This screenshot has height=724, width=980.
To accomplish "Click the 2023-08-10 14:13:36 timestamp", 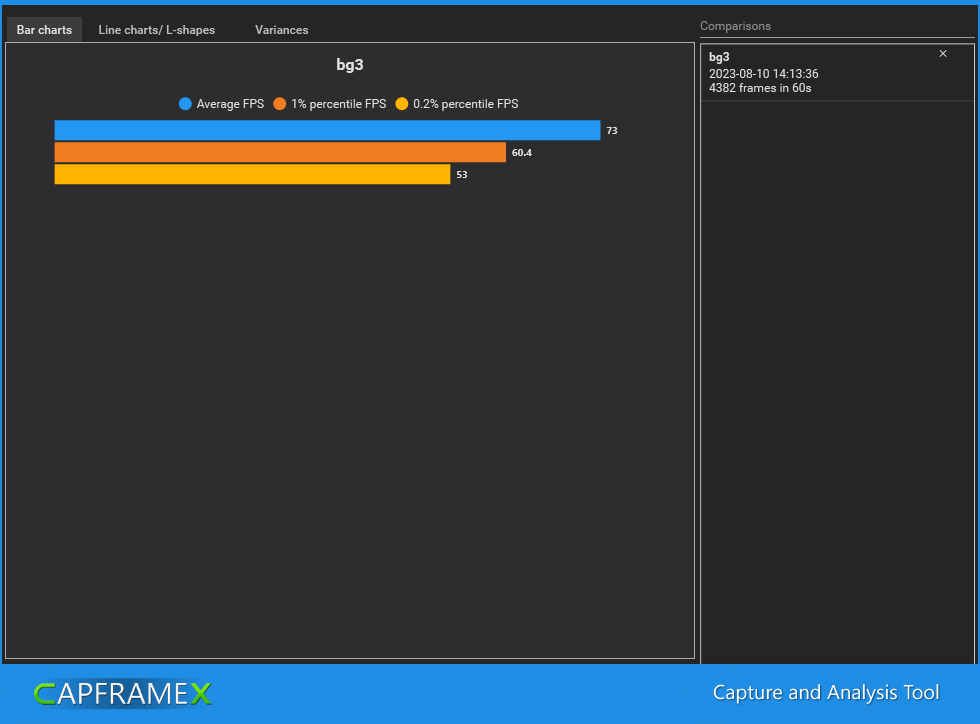I will [763, 74].
